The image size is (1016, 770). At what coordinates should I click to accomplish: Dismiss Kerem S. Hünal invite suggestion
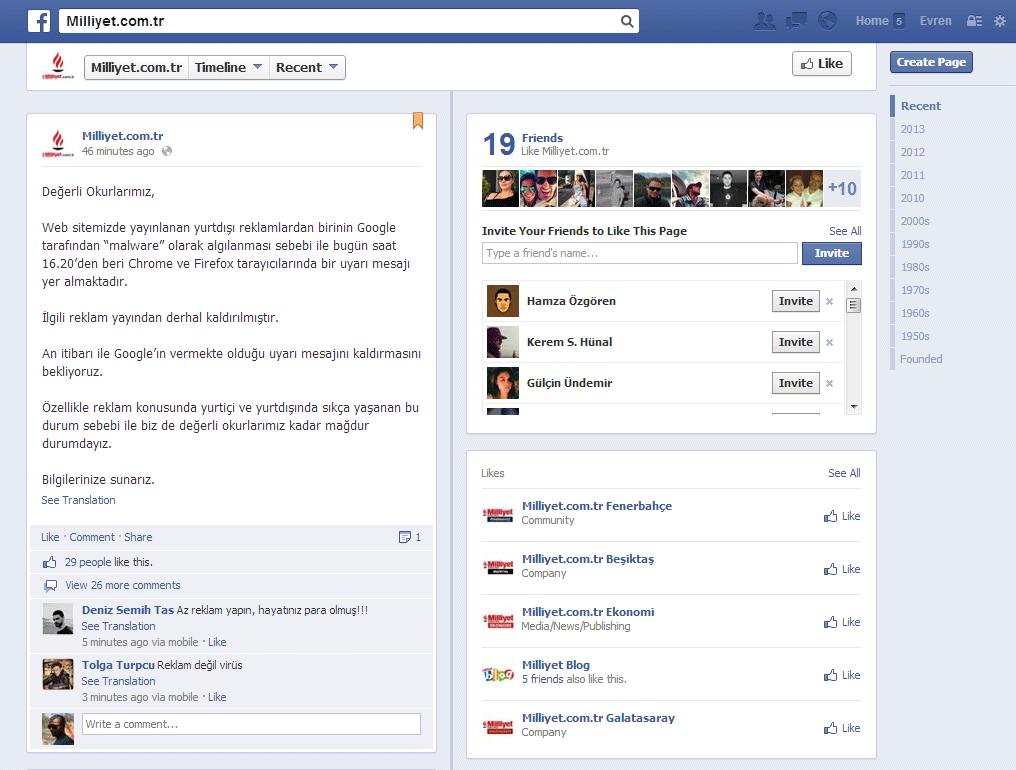click(x=829, y=342)
